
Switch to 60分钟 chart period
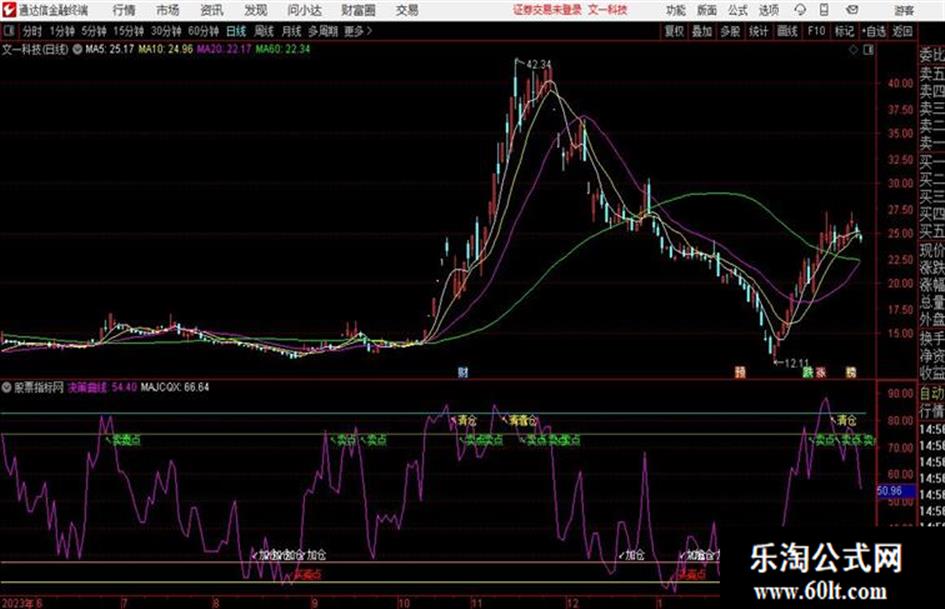tap(203, 31)
